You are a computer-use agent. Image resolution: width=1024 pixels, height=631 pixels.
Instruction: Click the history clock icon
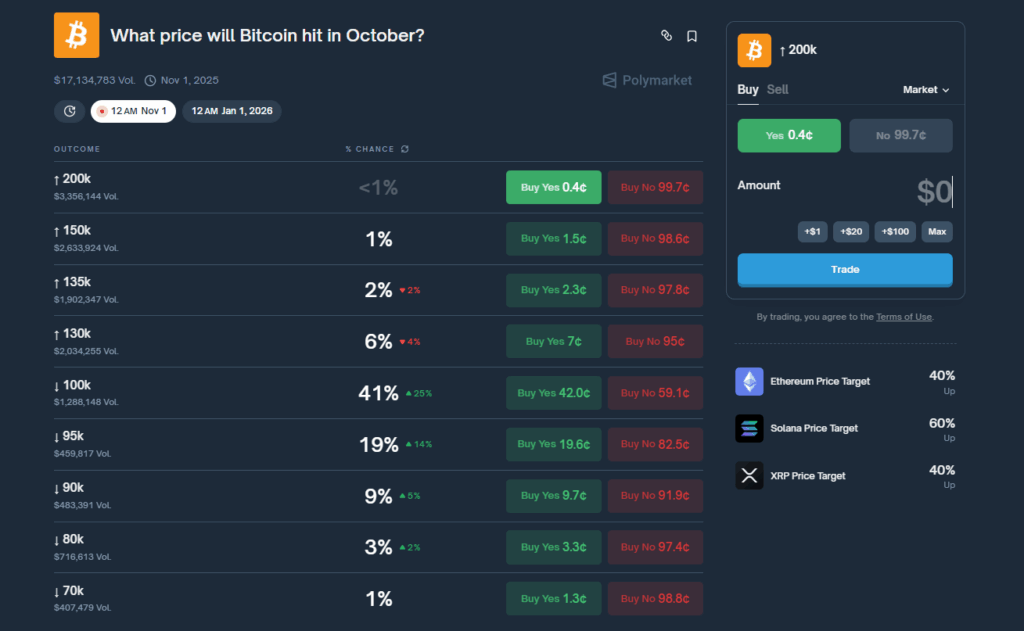[69, 111]
